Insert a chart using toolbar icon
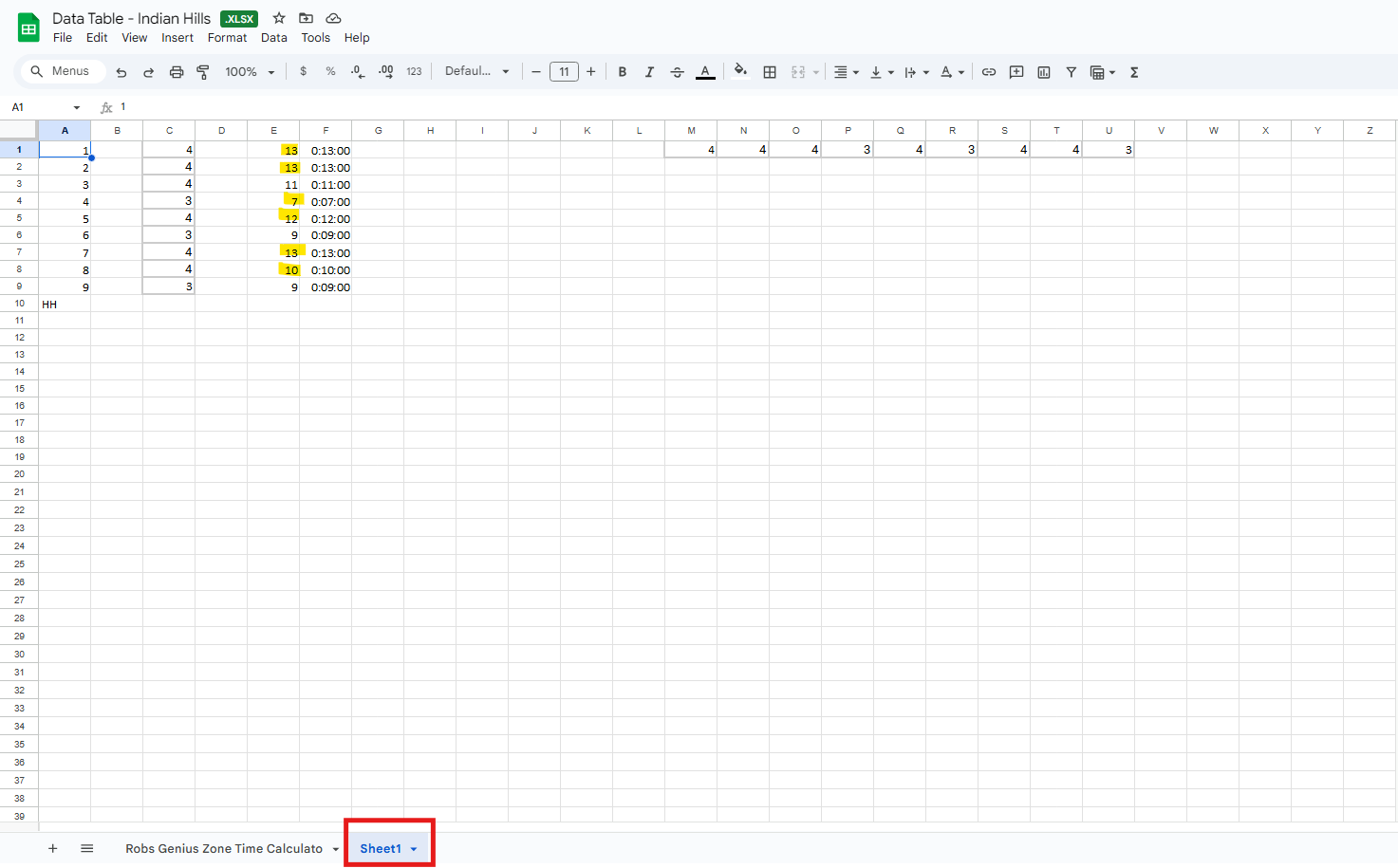The width and height of the screenshot is (1398, 868). 1044,72
